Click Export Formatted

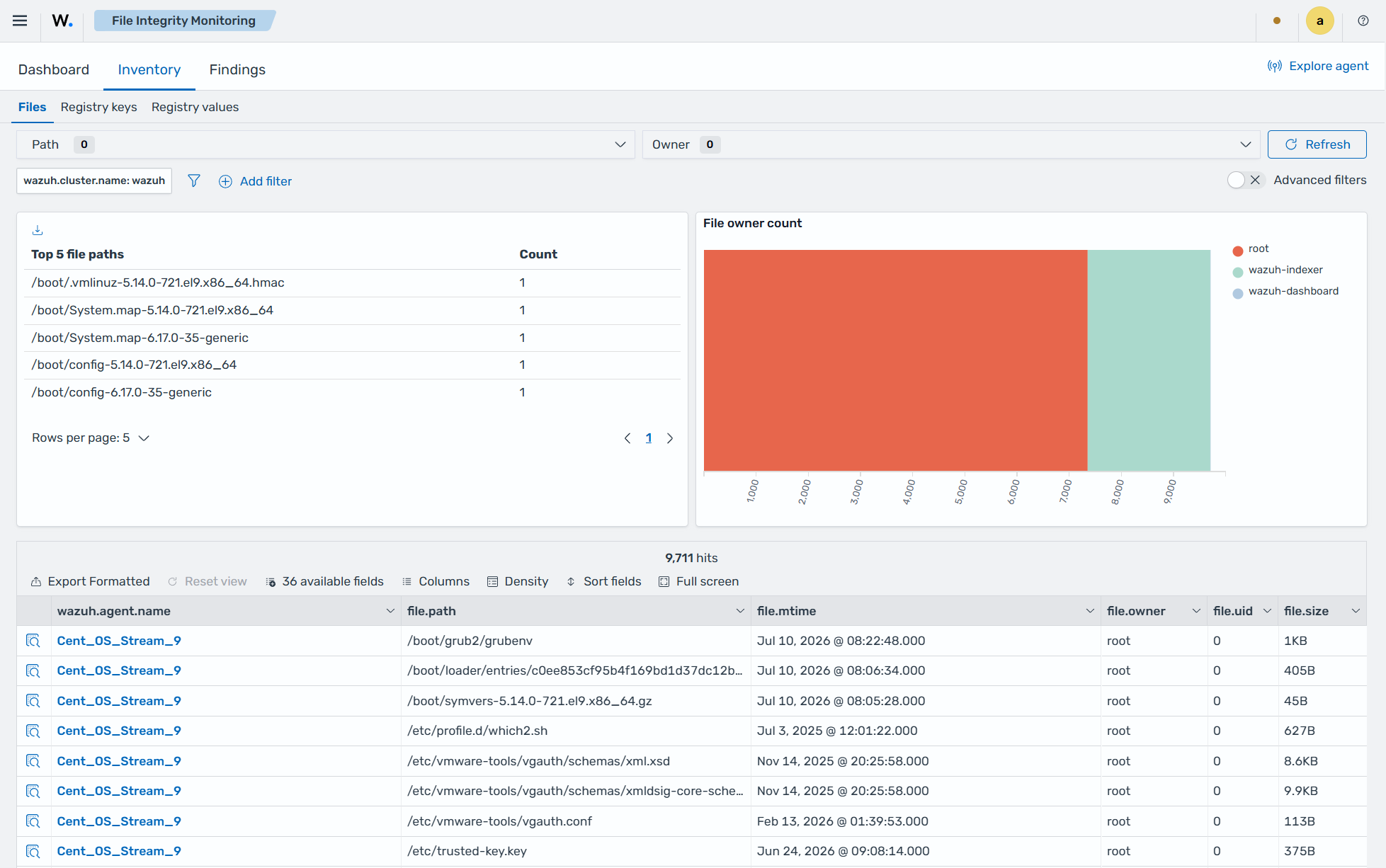click(x=91, y=581)
